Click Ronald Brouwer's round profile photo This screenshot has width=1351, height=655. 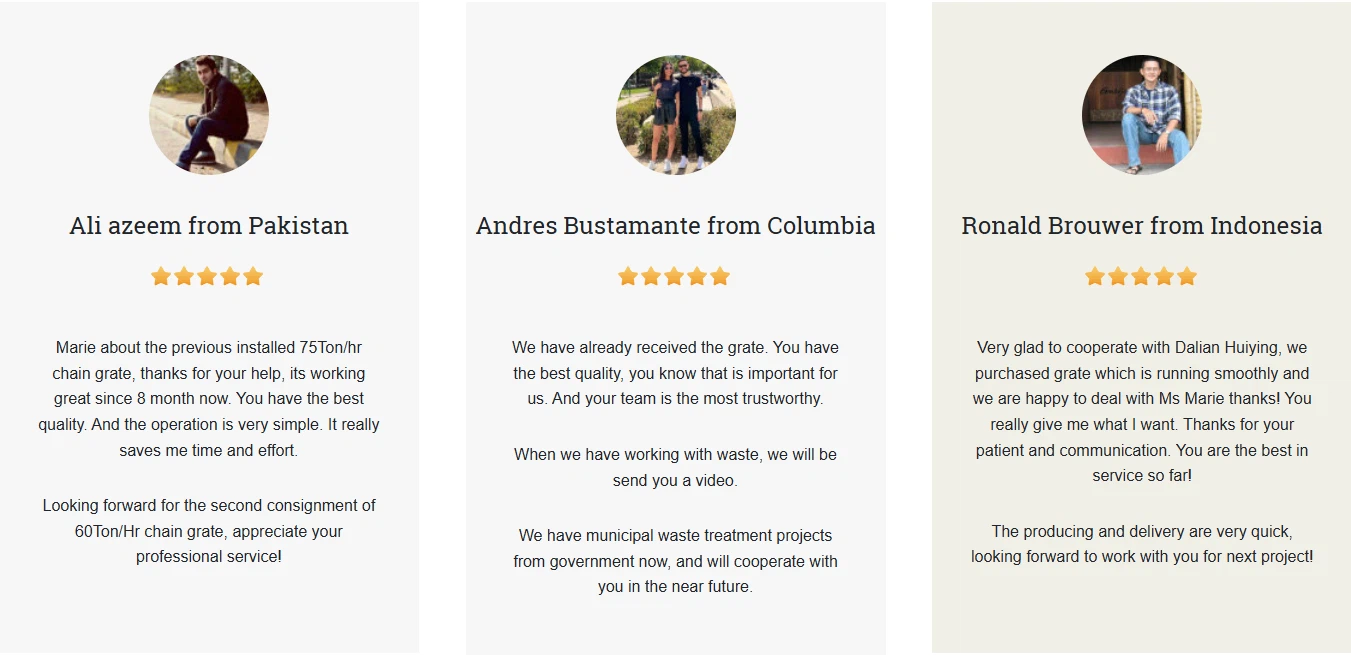pos(1141,115)
